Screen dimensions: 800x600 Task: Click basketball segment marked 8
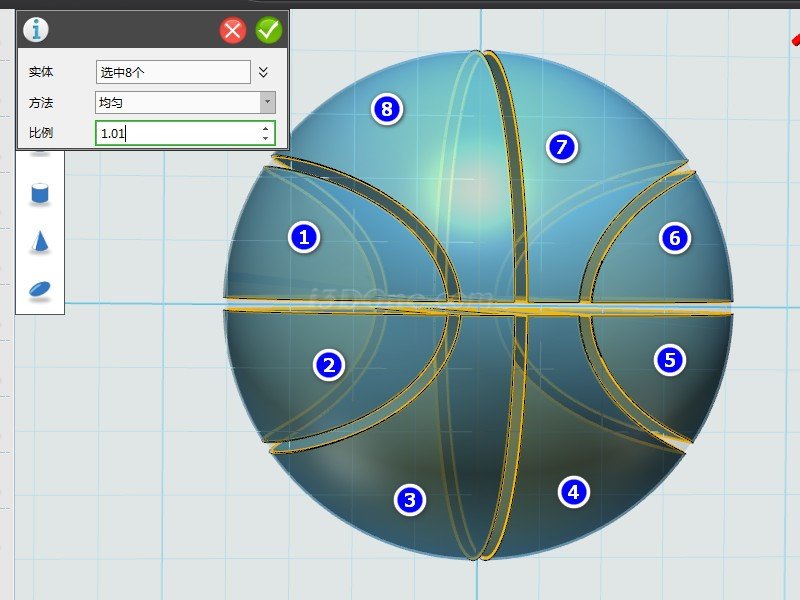386,108
